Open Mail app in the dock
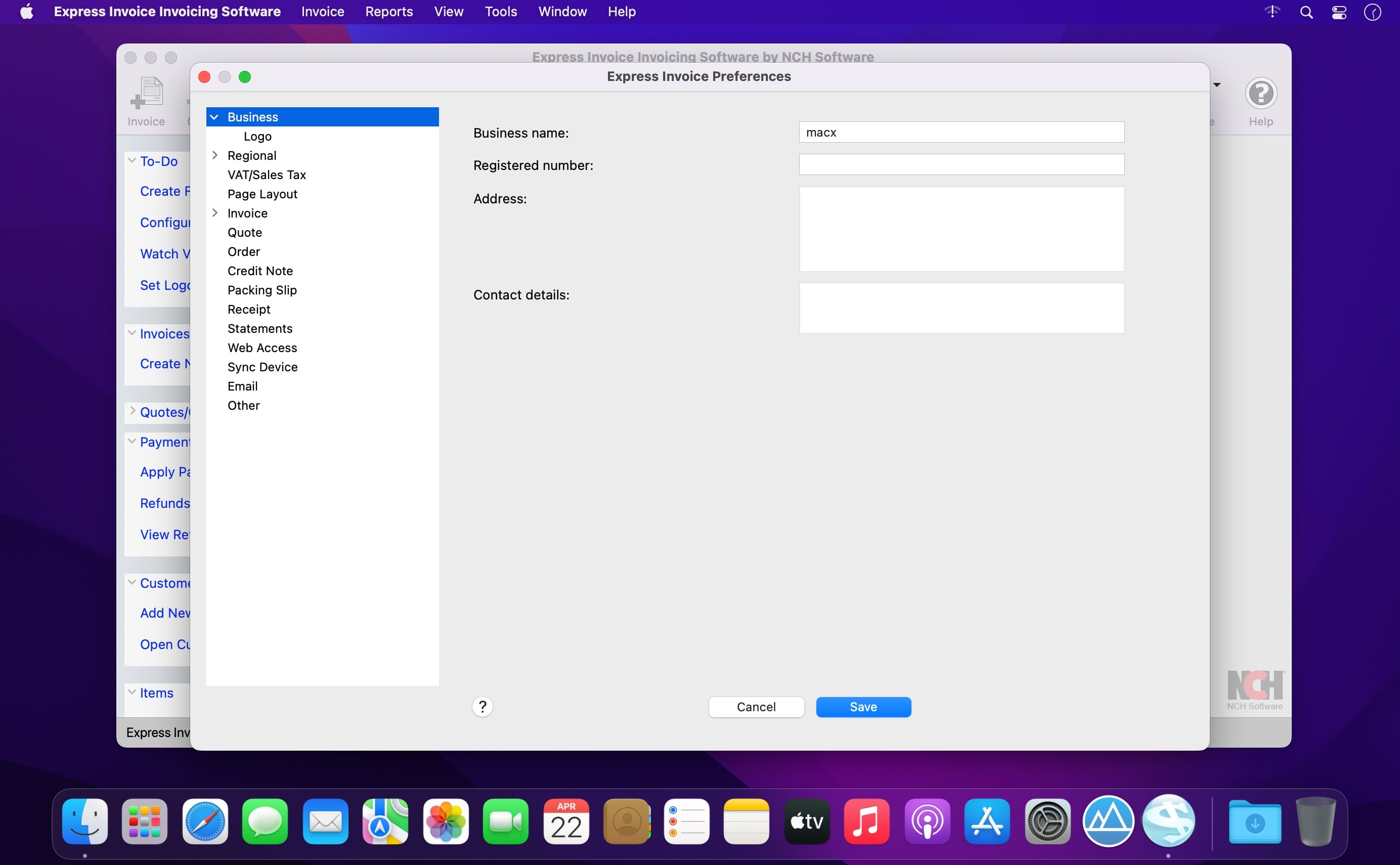 tap(325, 821)
